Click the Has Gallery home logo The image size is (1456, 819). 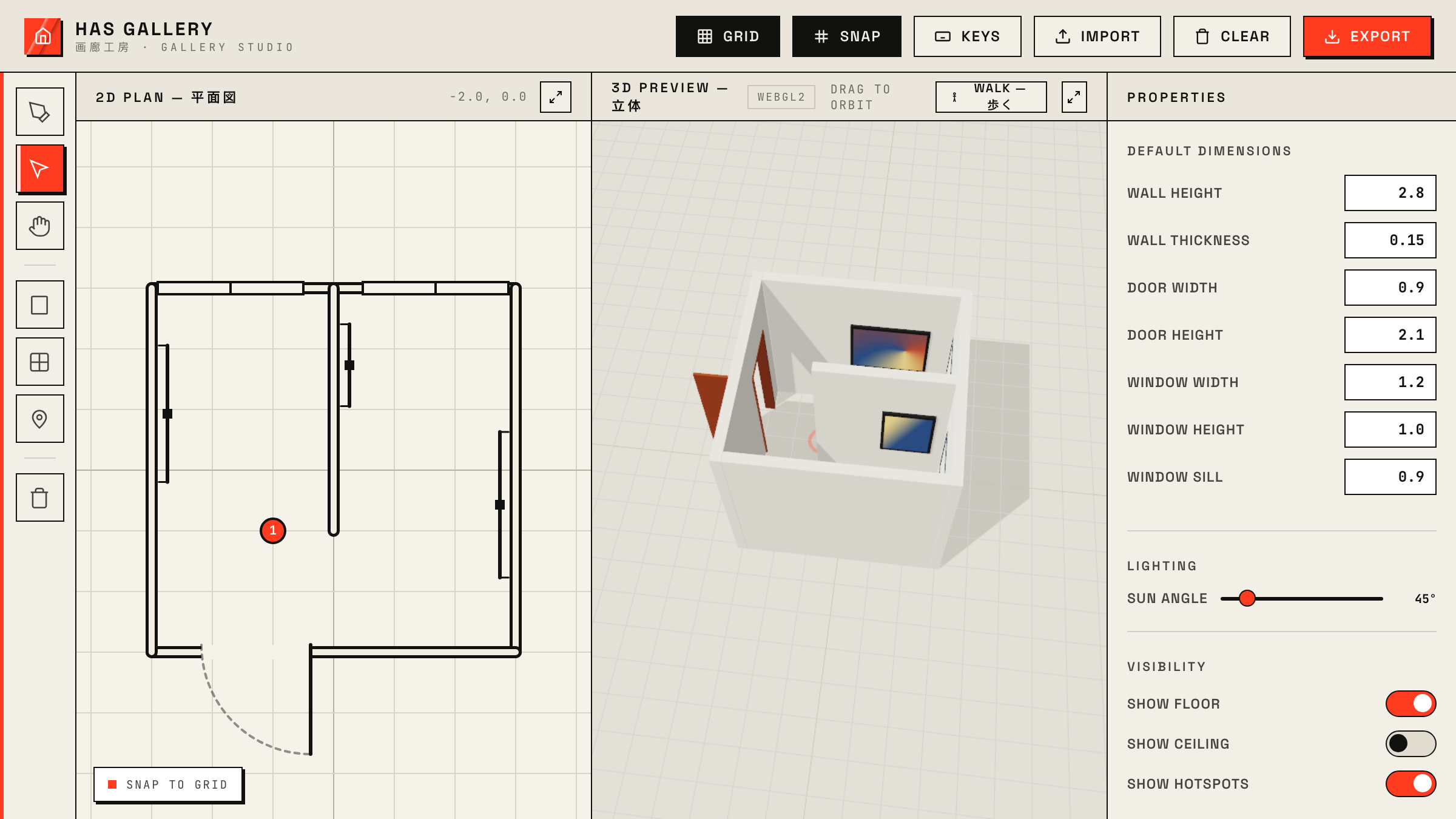pyautogui.click(x=42, y=36)
